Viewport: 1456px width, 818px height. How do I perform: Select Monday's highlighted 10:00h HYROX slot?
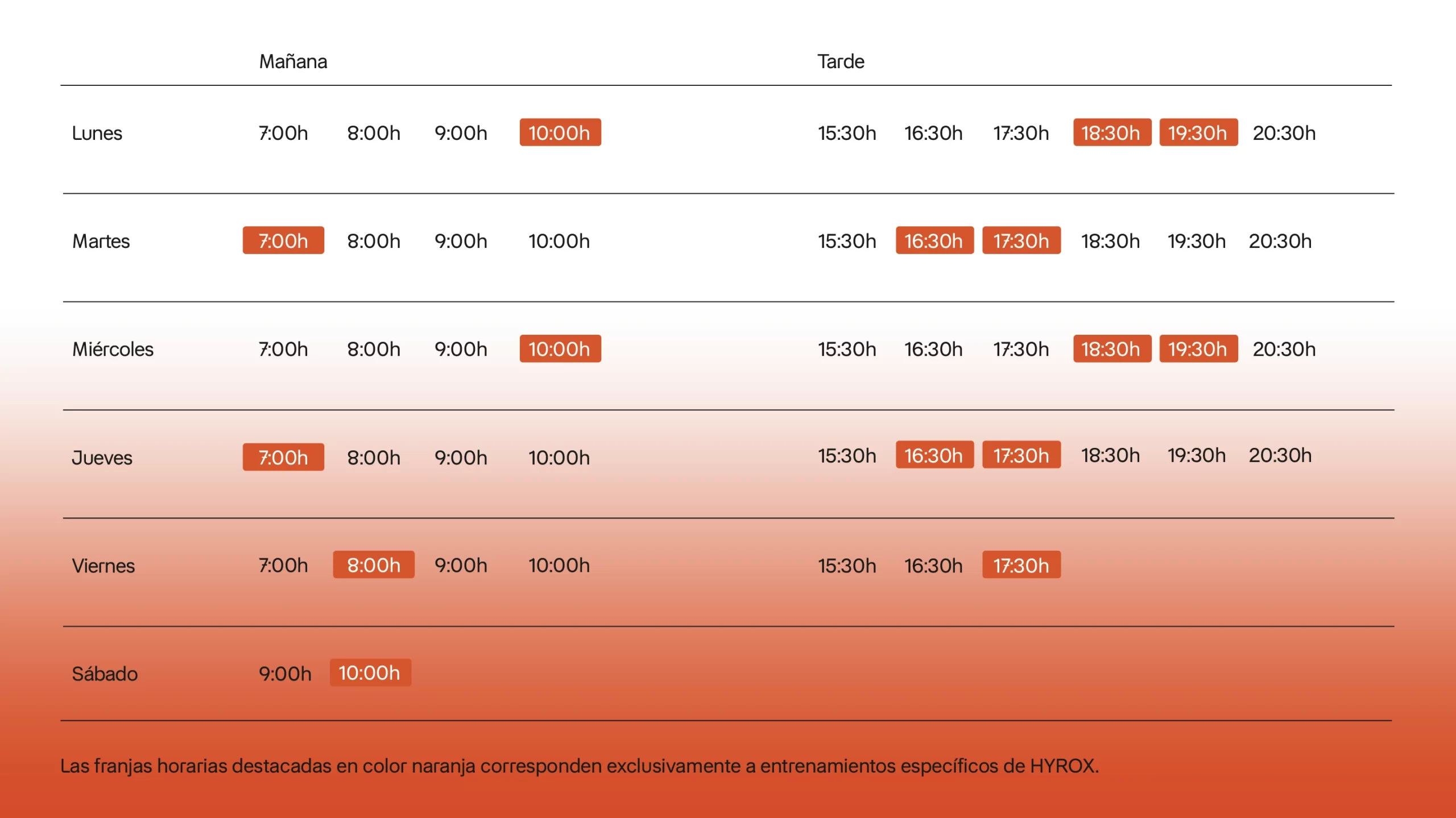(x=560, y=132)
